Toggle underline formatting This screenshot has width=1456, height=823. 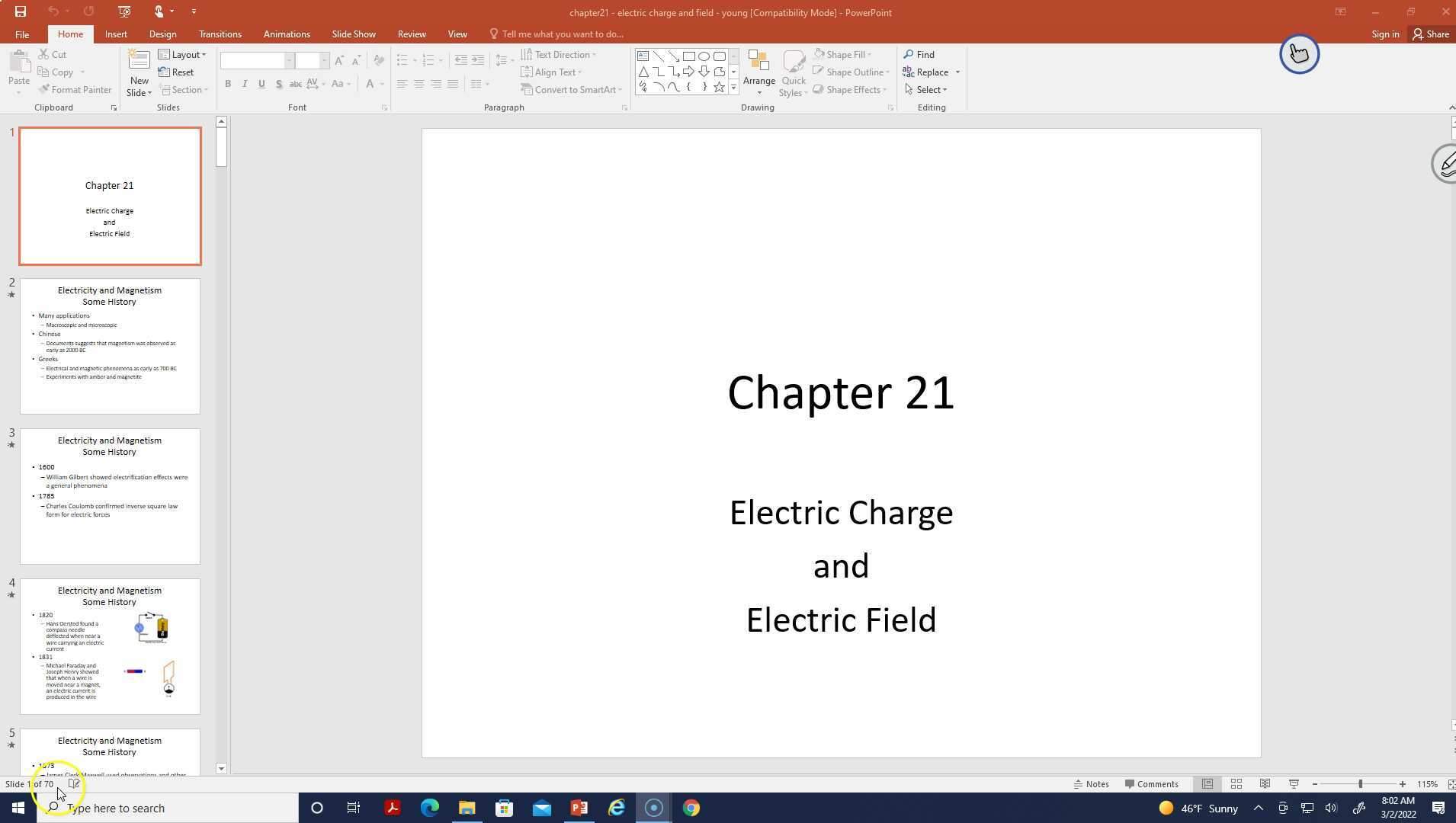(x=261, y=84)
